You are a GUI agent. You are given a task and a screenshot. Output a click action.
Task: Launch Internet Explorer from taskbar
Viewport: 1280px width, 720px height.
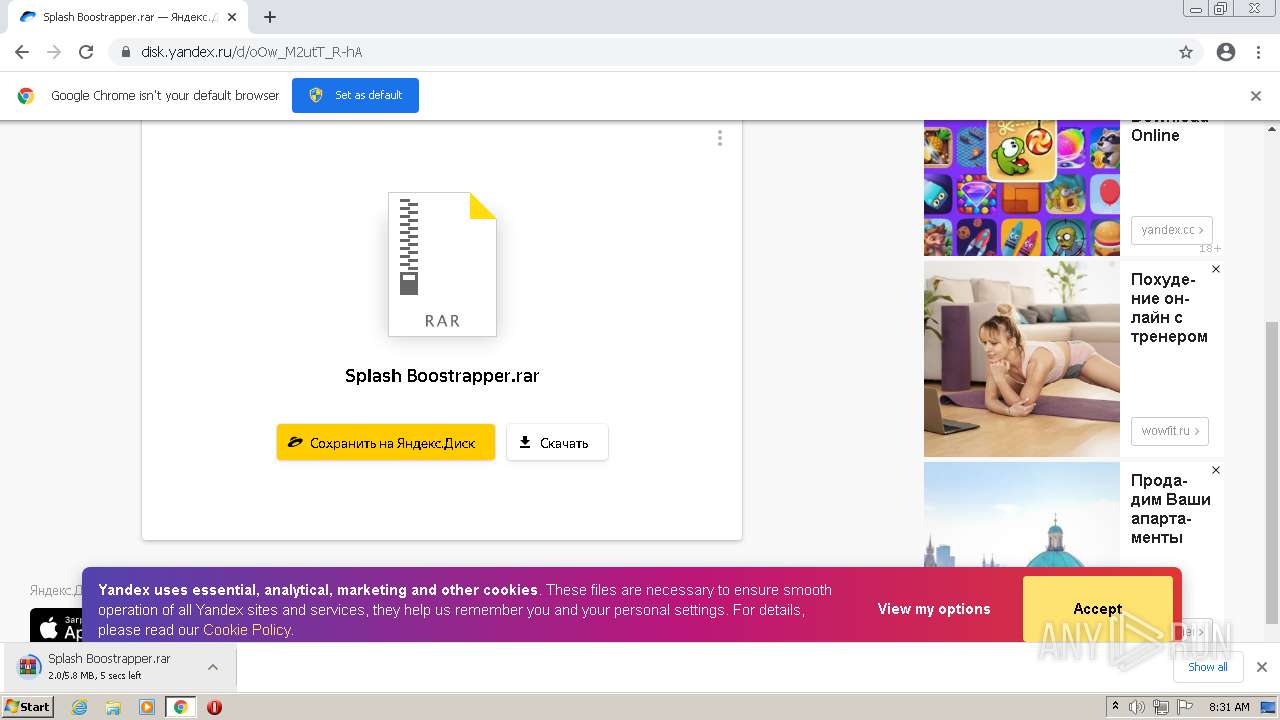pos(80,707)
